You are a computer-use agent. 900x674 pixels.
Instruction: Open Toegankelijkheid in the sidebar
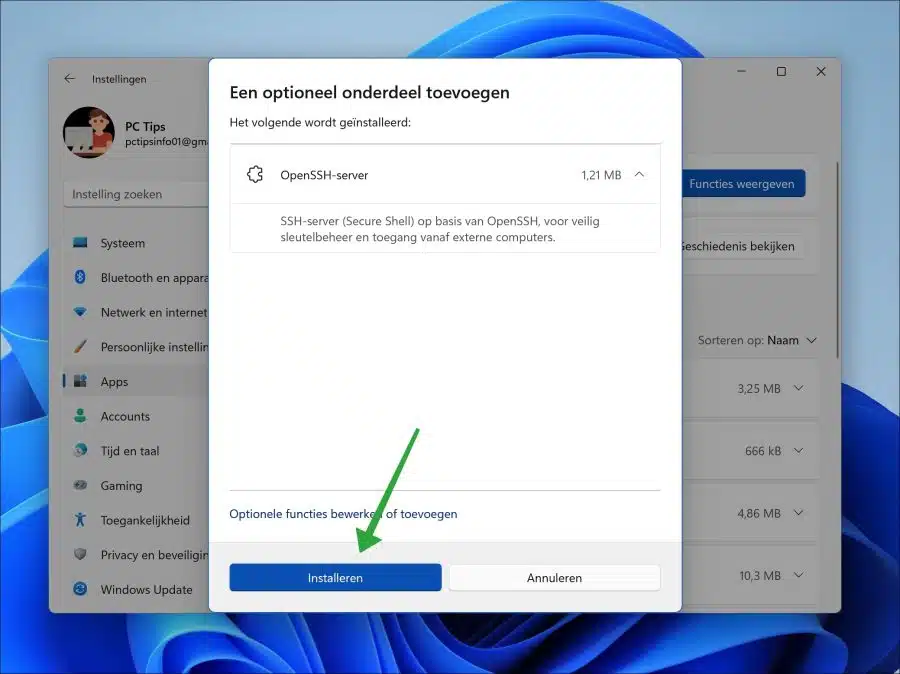point(136,520)
